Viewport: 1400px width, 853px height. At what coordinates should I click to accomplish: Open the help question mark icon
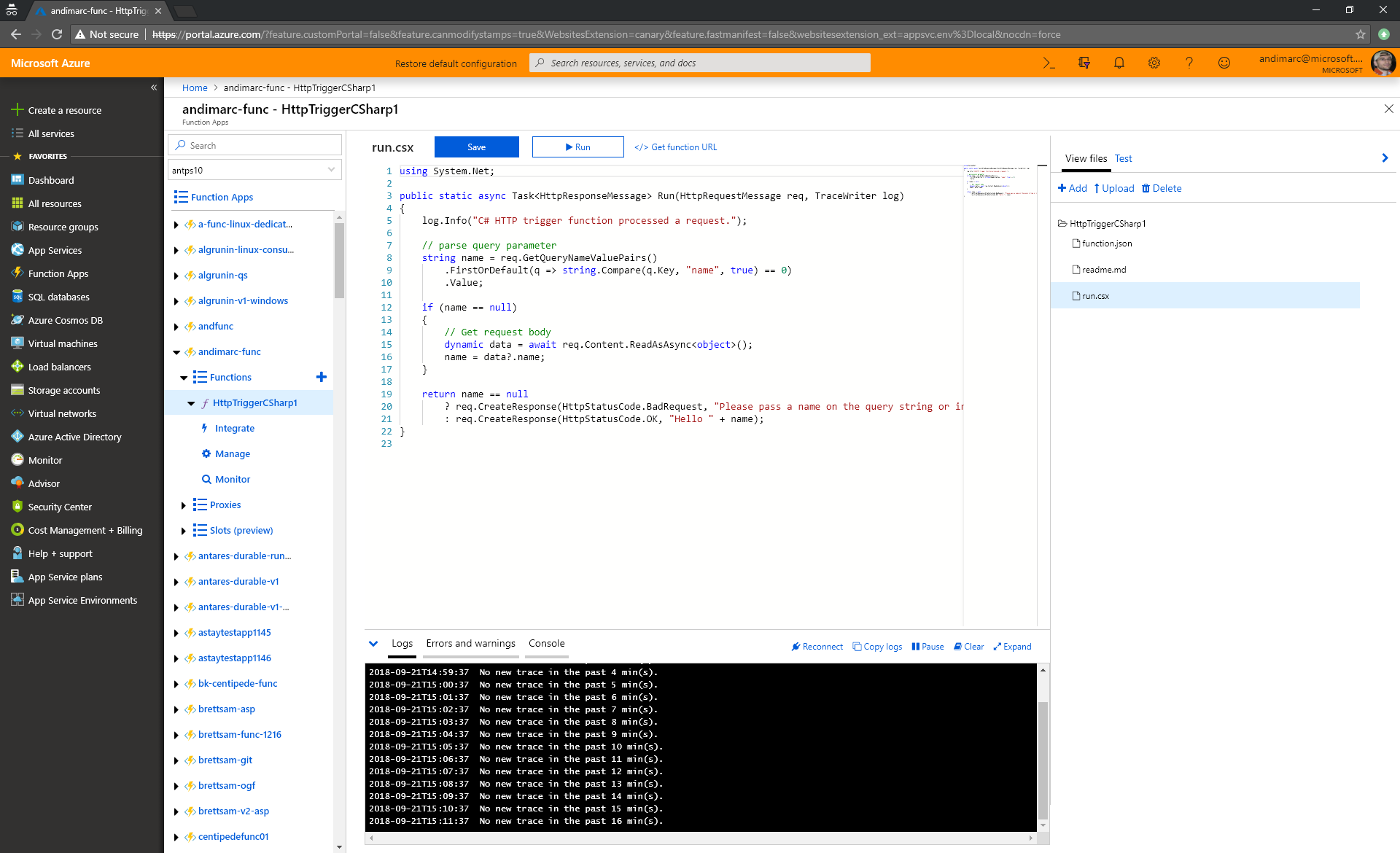click(1189, 63)
